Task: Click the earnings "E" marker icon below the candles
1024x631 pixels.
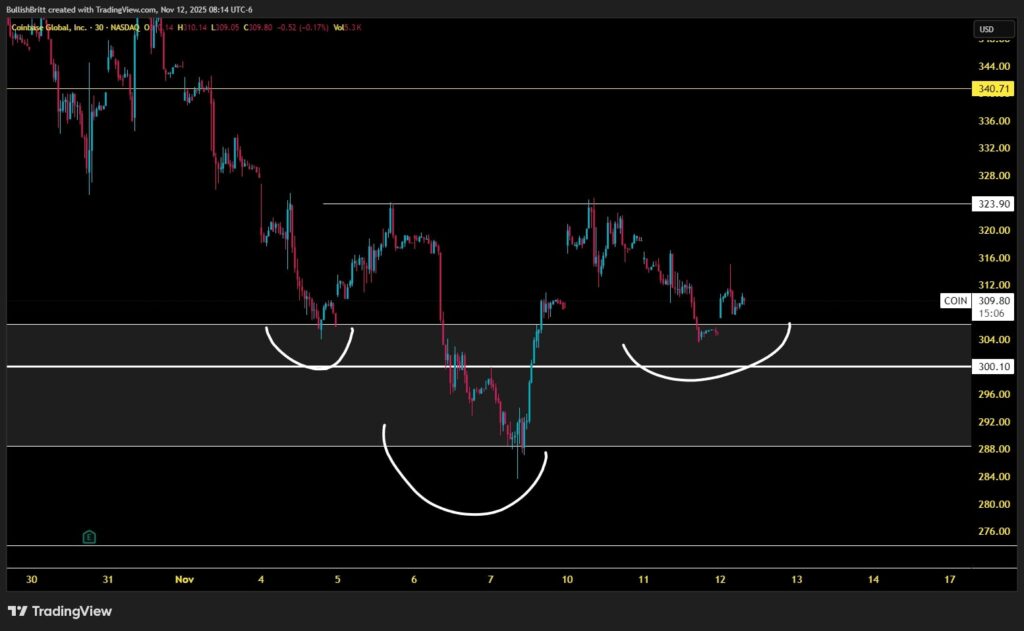Action: 89,537
